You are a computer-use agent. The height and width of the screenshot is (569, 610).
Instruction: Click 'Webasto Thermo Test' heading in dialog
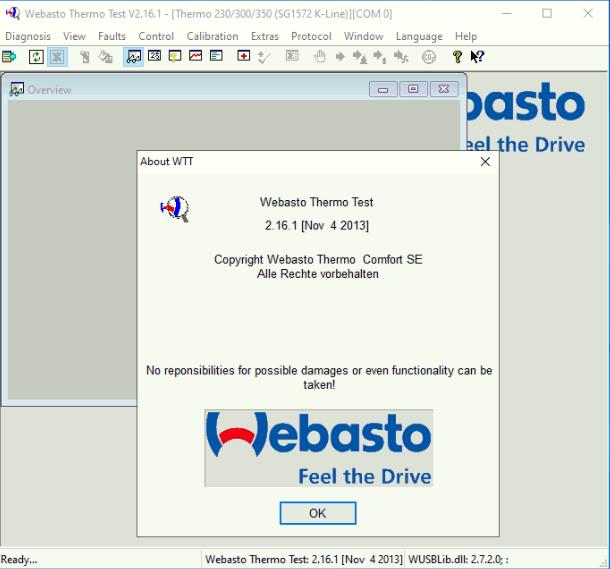click(x=317, y=202)
